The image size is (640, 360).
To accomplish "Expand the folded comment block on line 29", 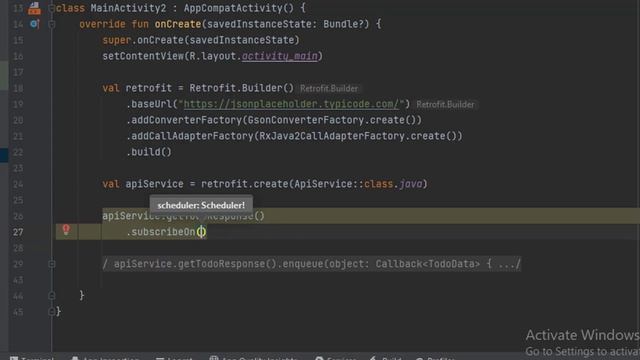I will (52, 264).
